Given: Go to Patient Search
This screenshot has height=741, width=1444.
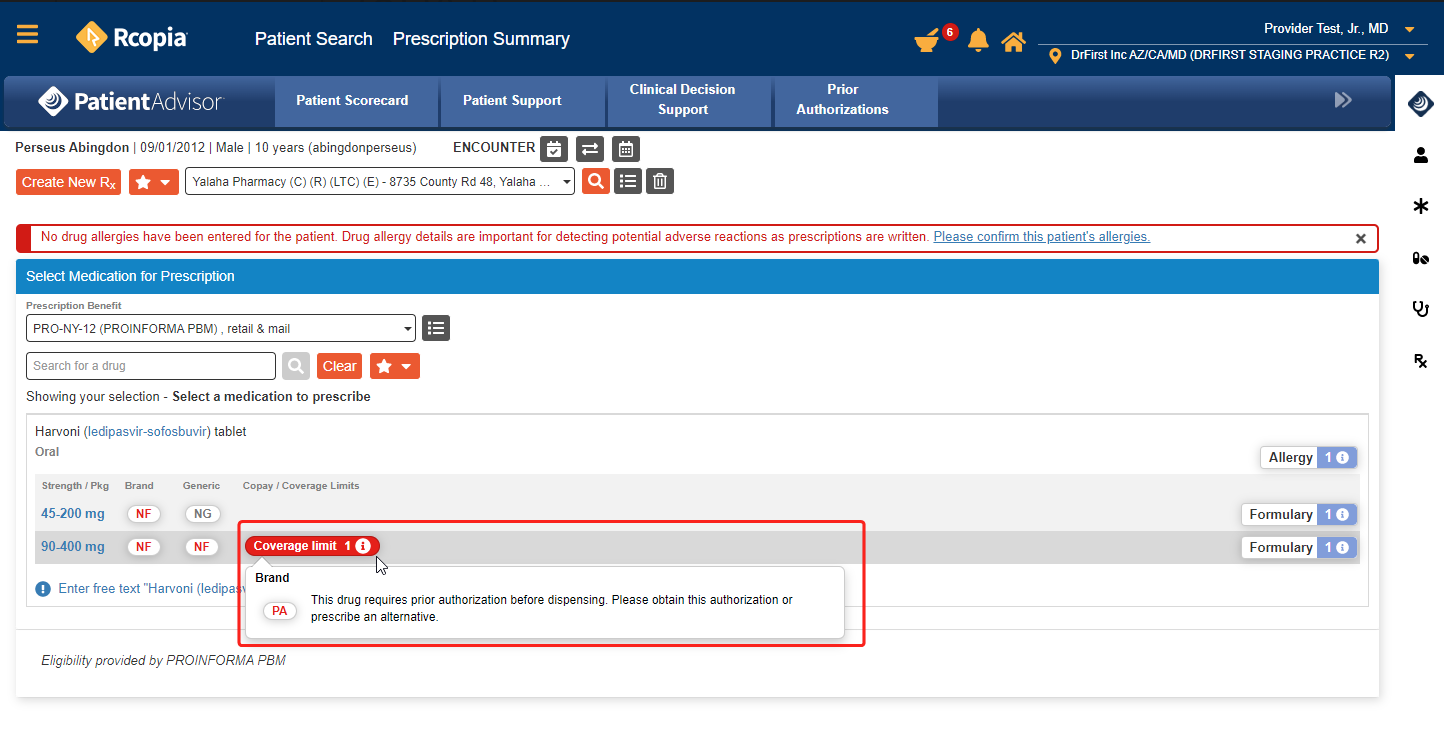Looking at the screenshot, I should pos(314,39).
